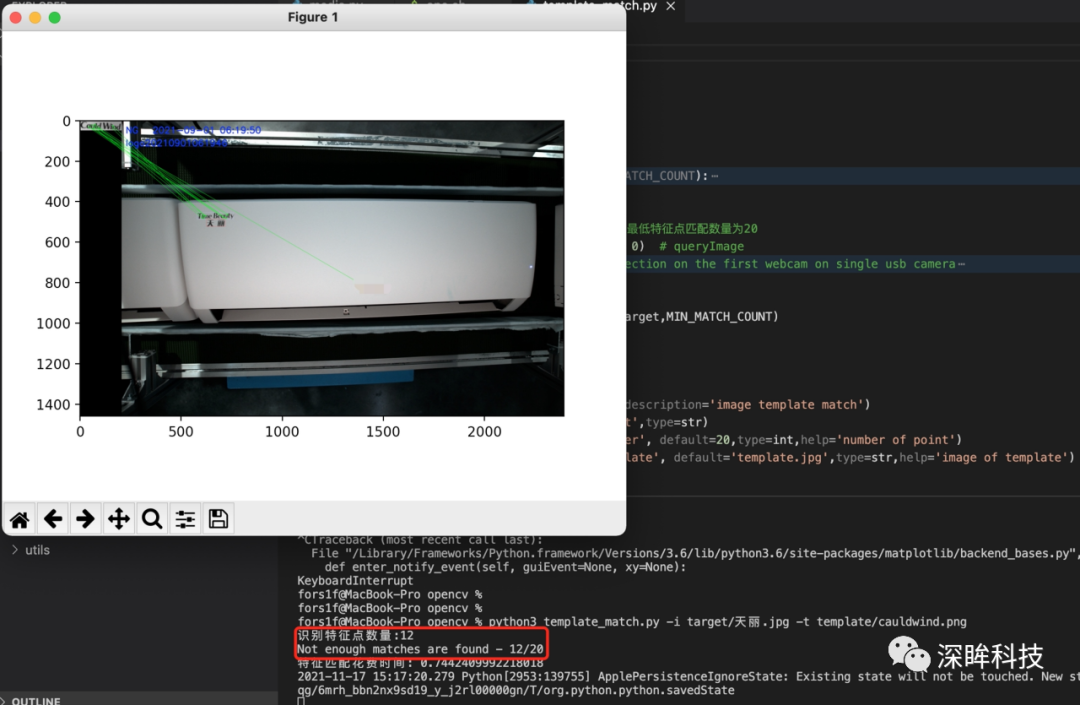Click the 'def enter_notify_event' traceback line
This screenshot has height=705, width=1080.
[505, 567]
